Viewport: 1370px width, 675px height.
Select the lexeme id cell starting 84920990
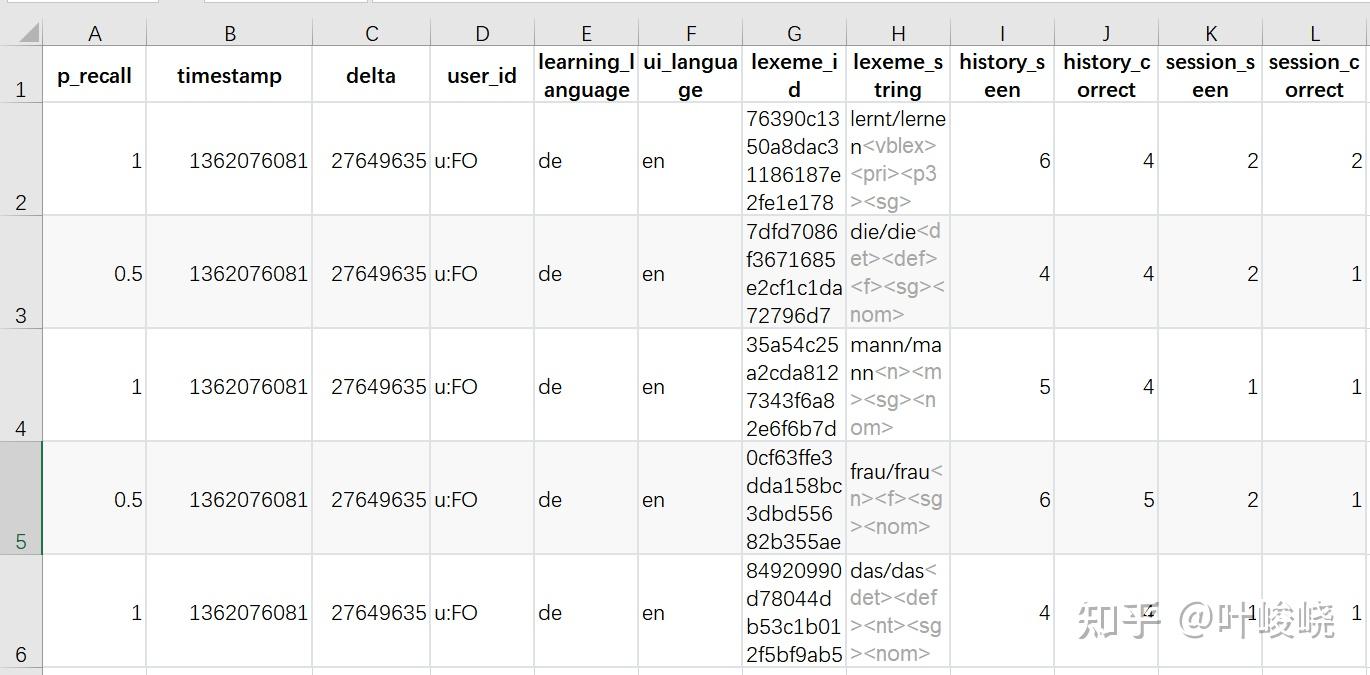pyautogui.click(x=794, y=612)
